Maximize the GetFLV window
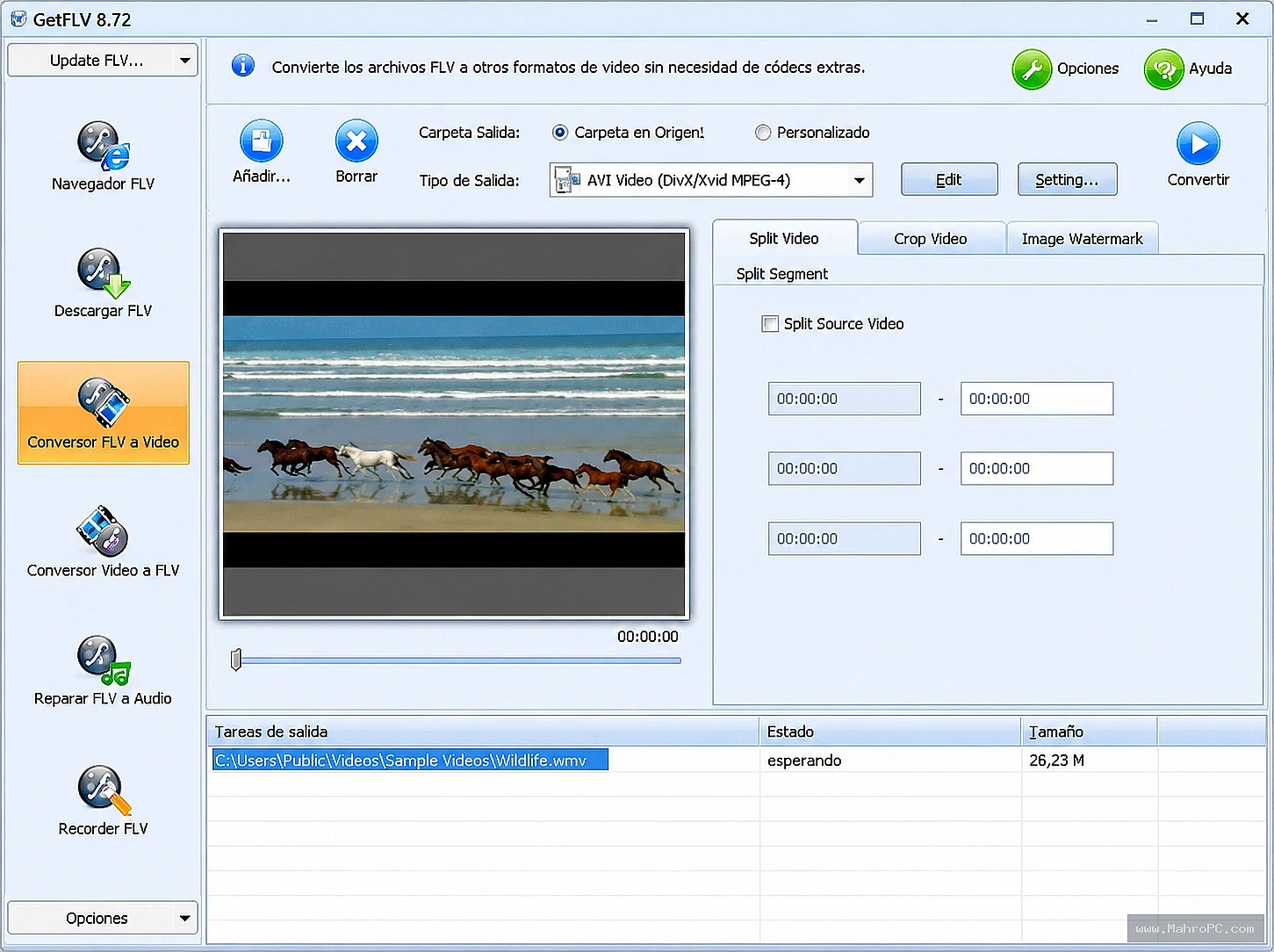Screen dimensions: 1274x952 (x=1197, y=18)
